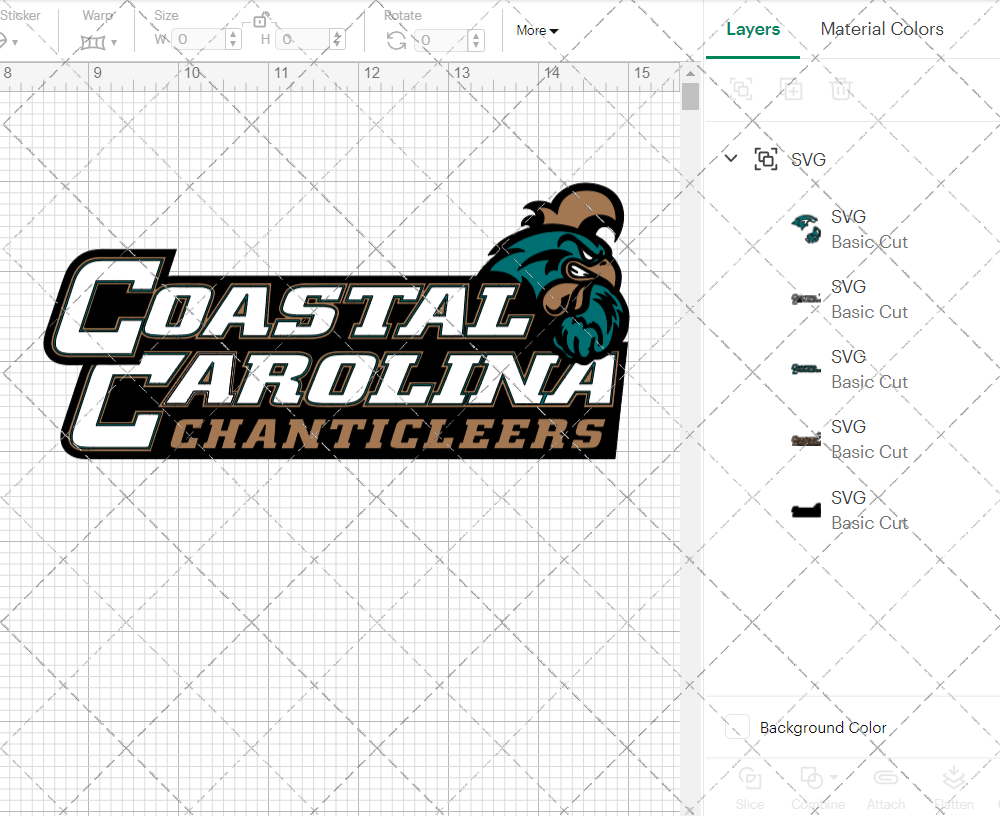Click the delete icon in the Layers panel
Image resolution: width=1000 pixels, height=816 pixels.
(x=841, y=89)
